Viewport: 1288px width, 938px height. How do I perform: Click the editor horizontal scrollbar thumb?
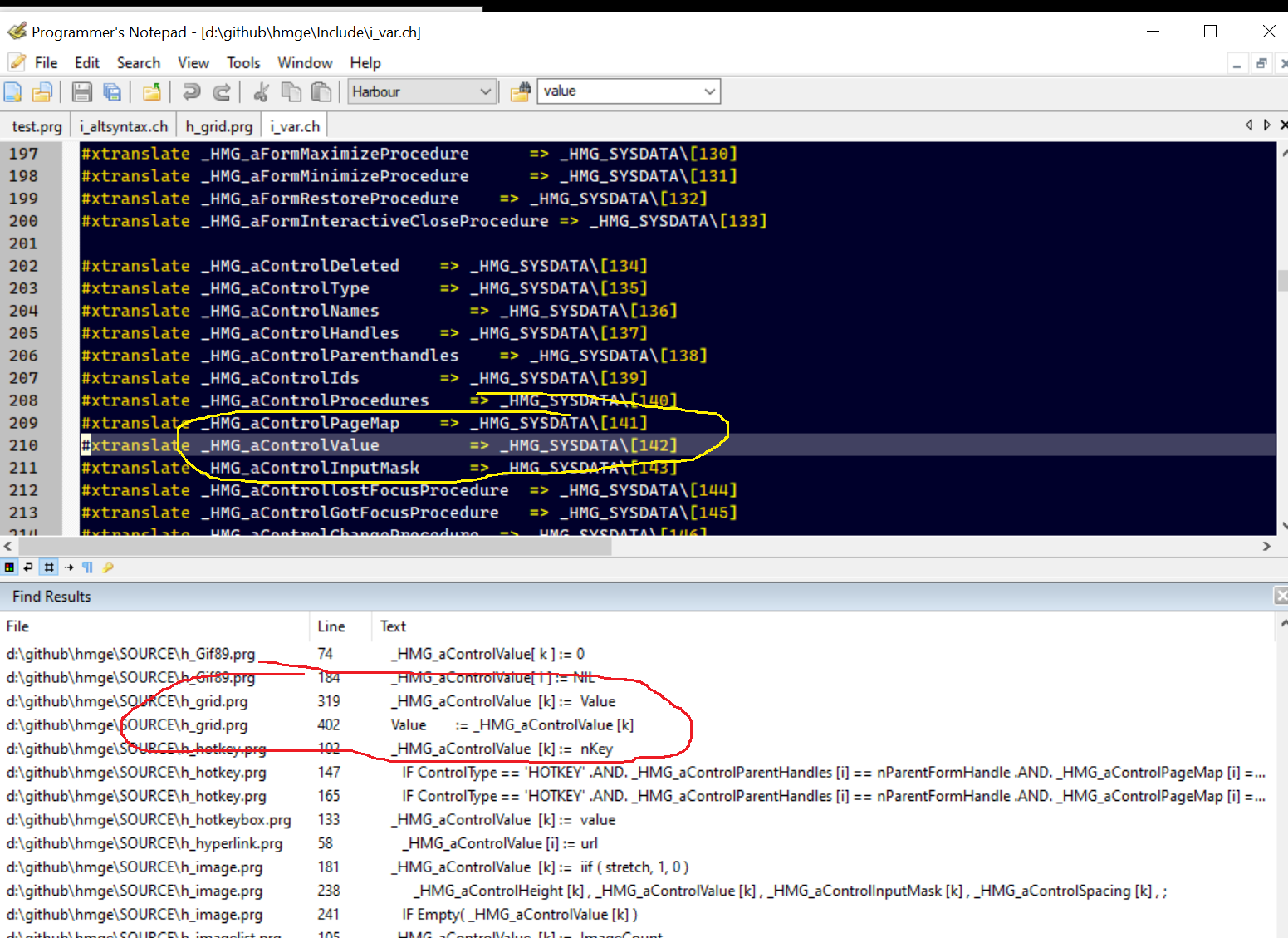316,546
